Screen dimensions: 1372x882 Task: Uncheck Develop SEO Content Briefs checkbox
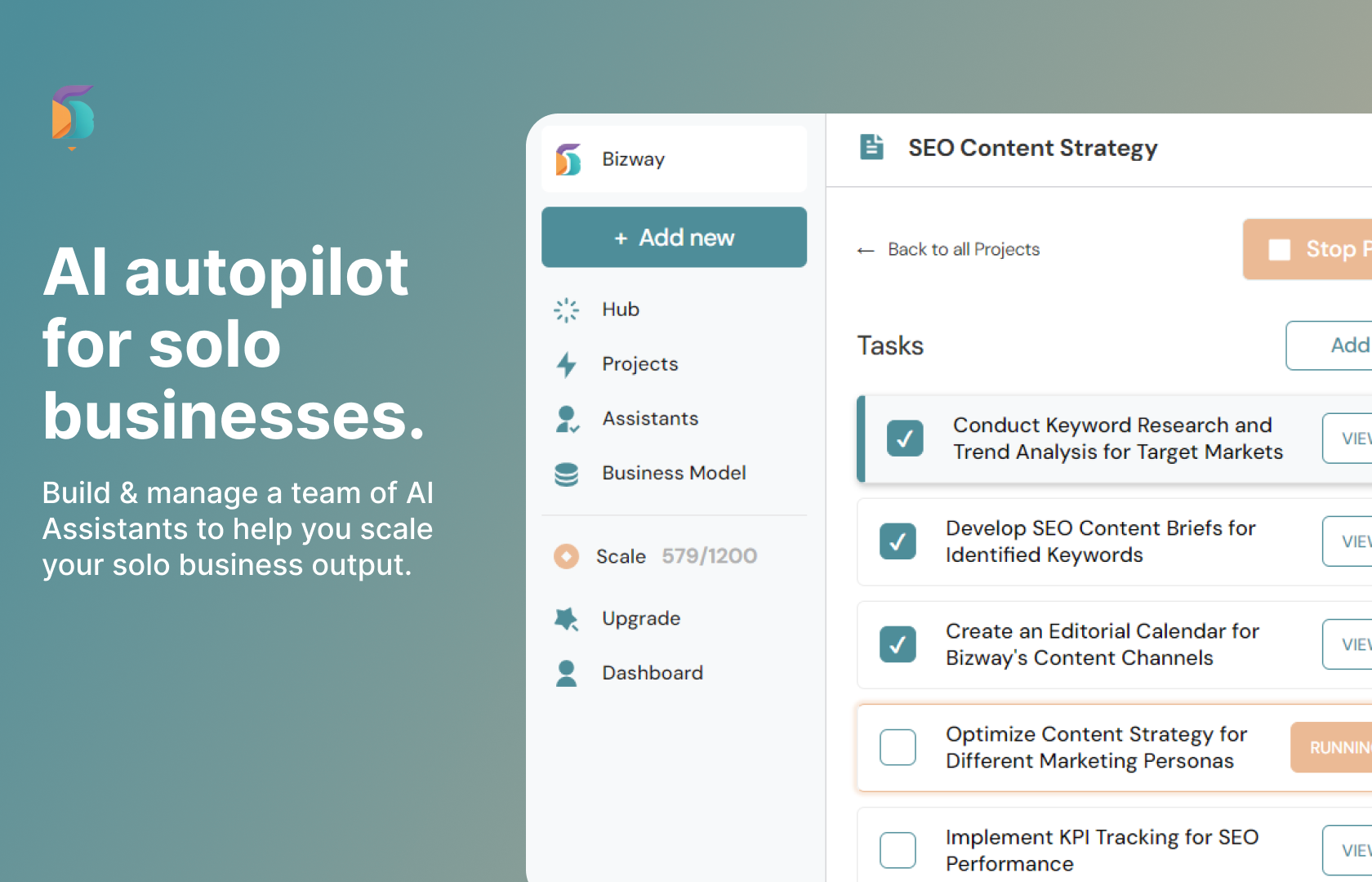tap(898, 541)
